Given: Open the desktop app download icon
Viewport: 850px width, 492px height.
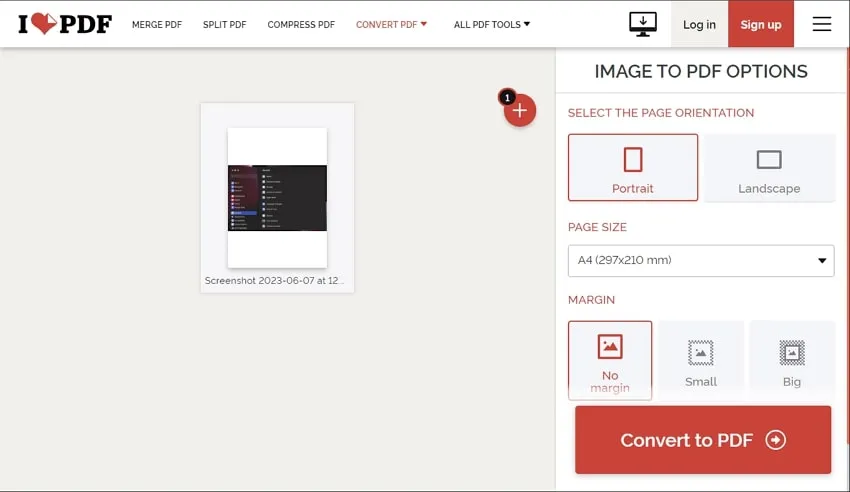Looking at the screenshot, I should pyautogui.click(x=643, y=24).
